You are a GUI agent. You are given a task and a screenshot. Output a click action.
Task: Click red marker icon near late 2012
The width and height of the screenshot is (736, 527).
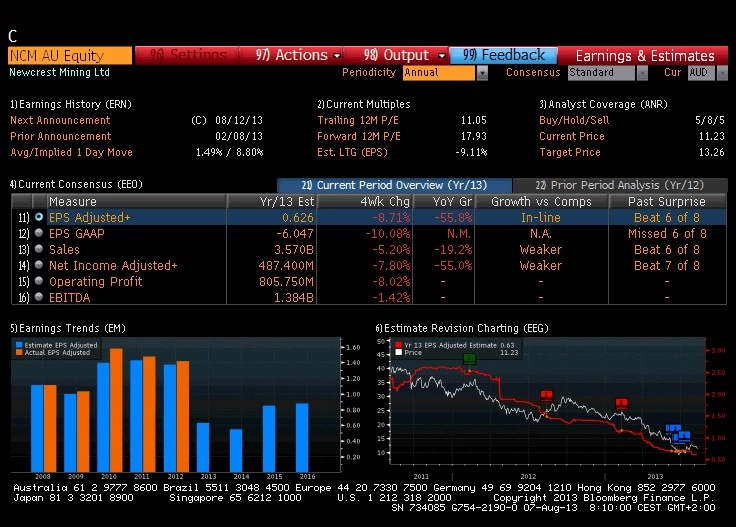(x=621, y=403)
